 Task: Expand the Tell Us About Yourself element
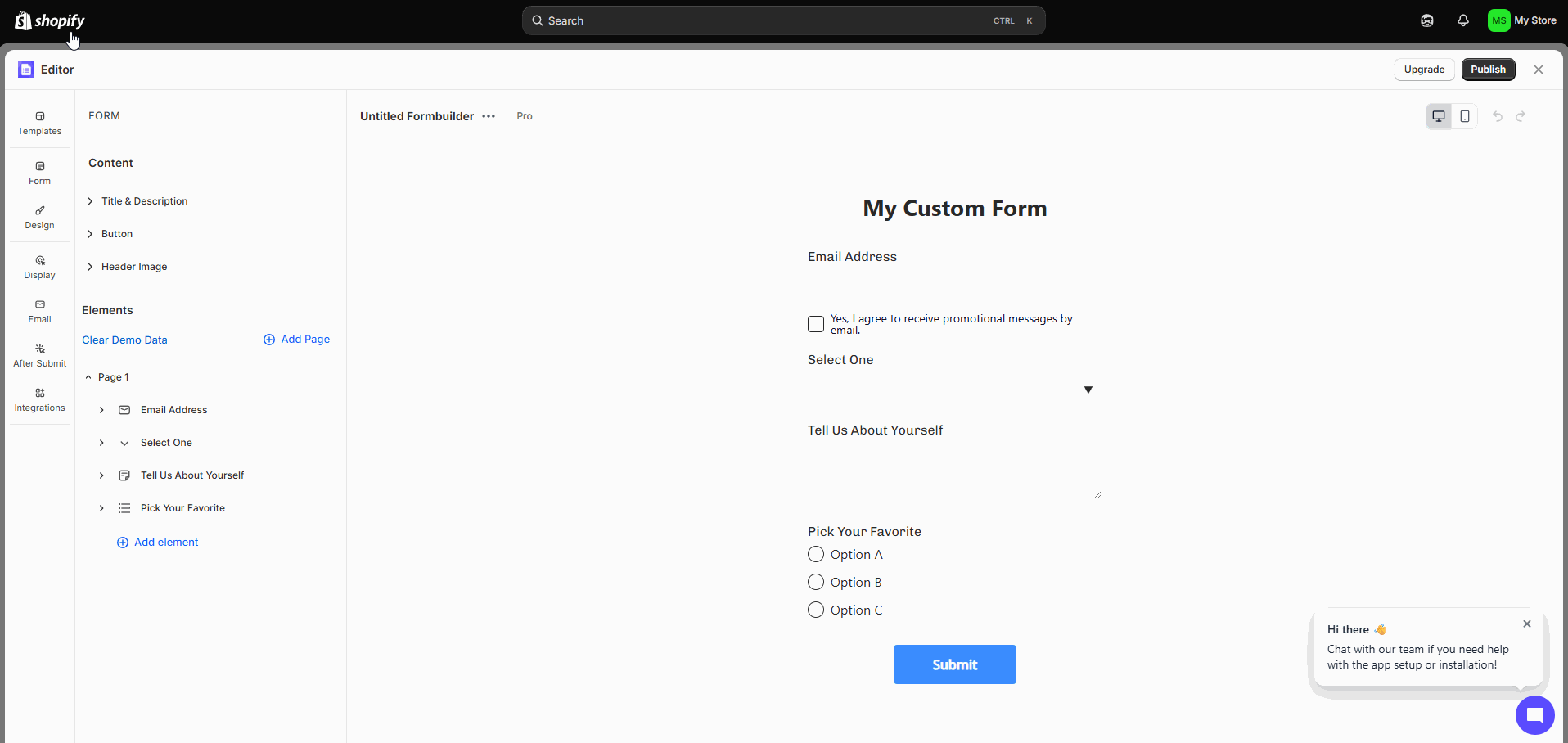tap(101, 475)
